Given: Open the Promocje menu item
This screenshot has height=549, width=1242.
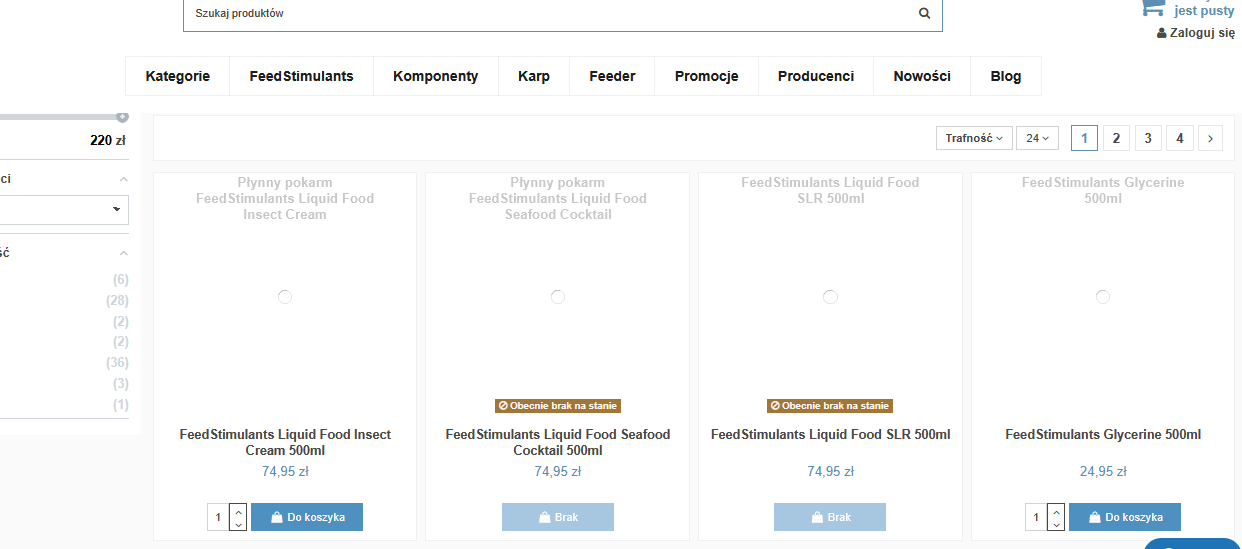Looking at the screenshot, I should click(706, 76).
